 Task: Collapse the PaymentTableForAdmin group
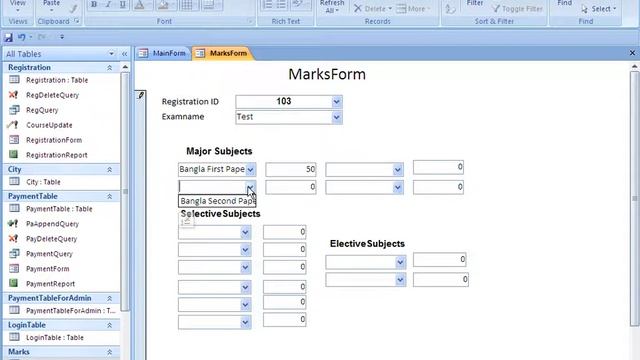point(109,298)
